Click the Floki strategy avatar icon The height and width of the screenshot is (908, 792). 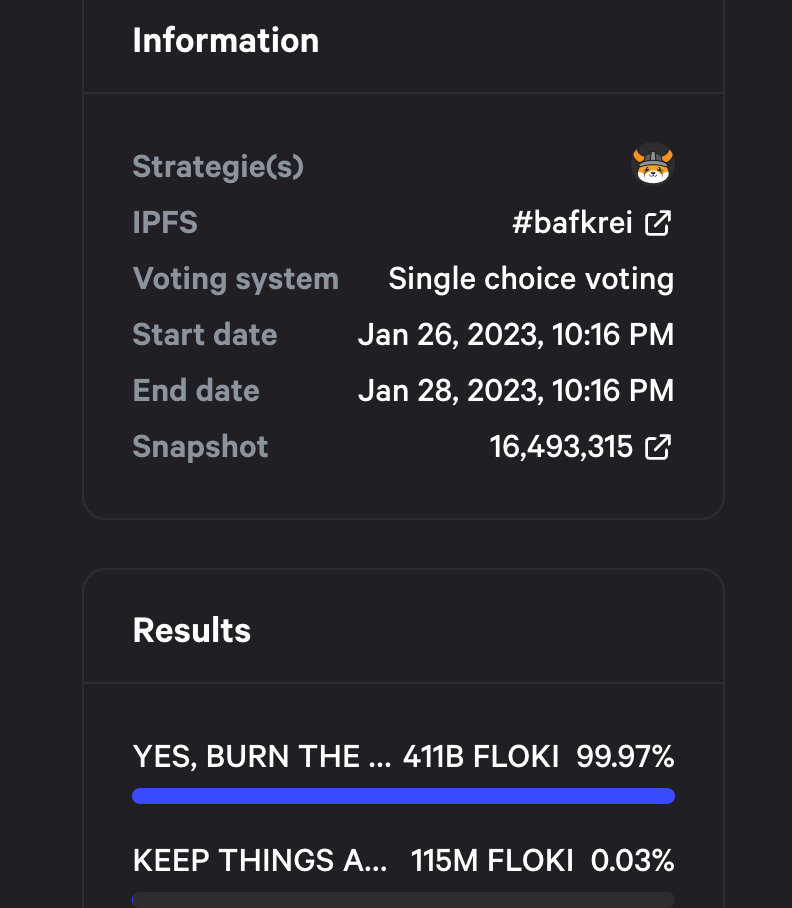tap(654, 165)
